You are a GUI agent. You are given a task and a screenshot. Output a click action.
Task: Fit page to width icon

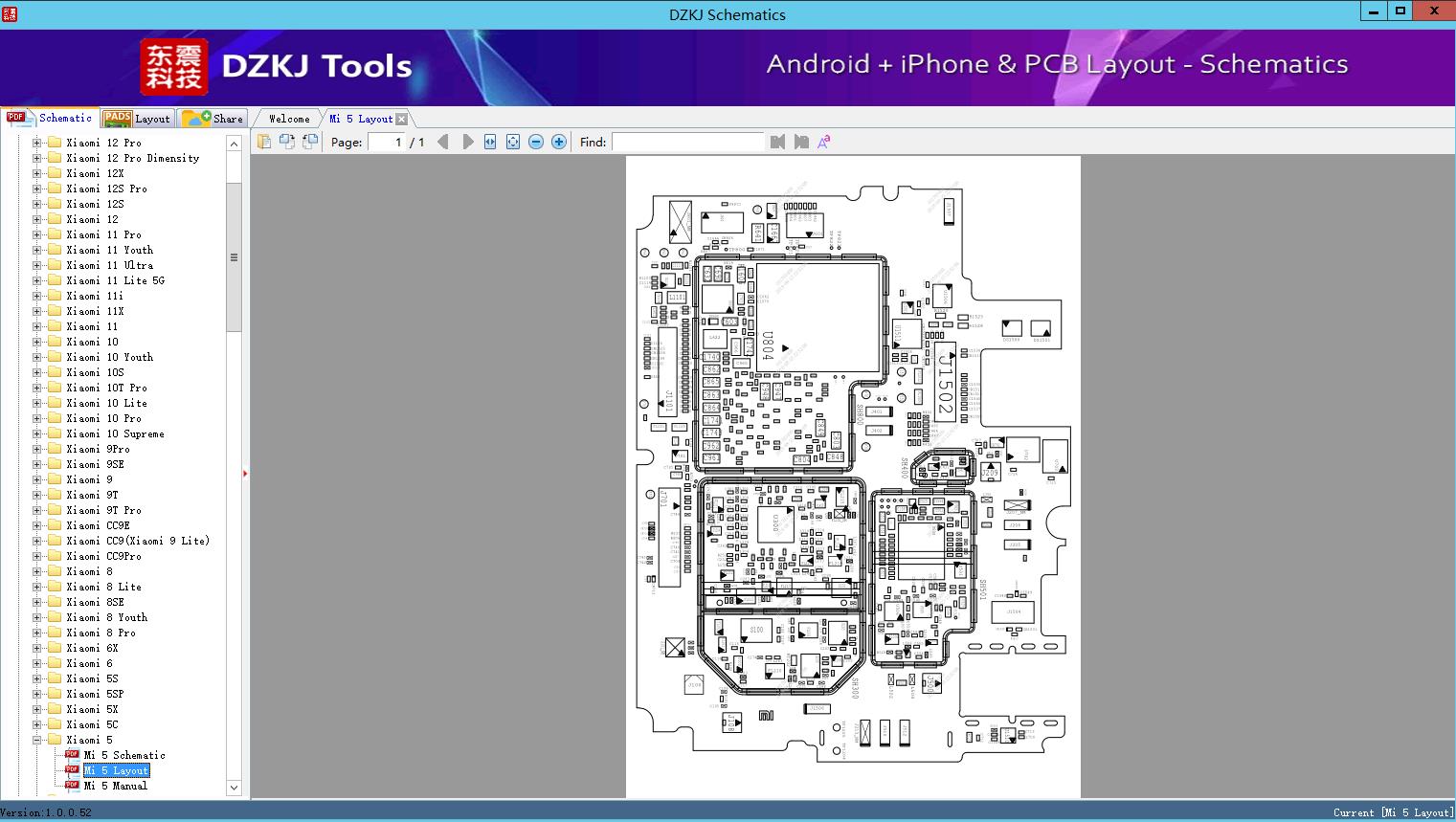tap(490, 142)
